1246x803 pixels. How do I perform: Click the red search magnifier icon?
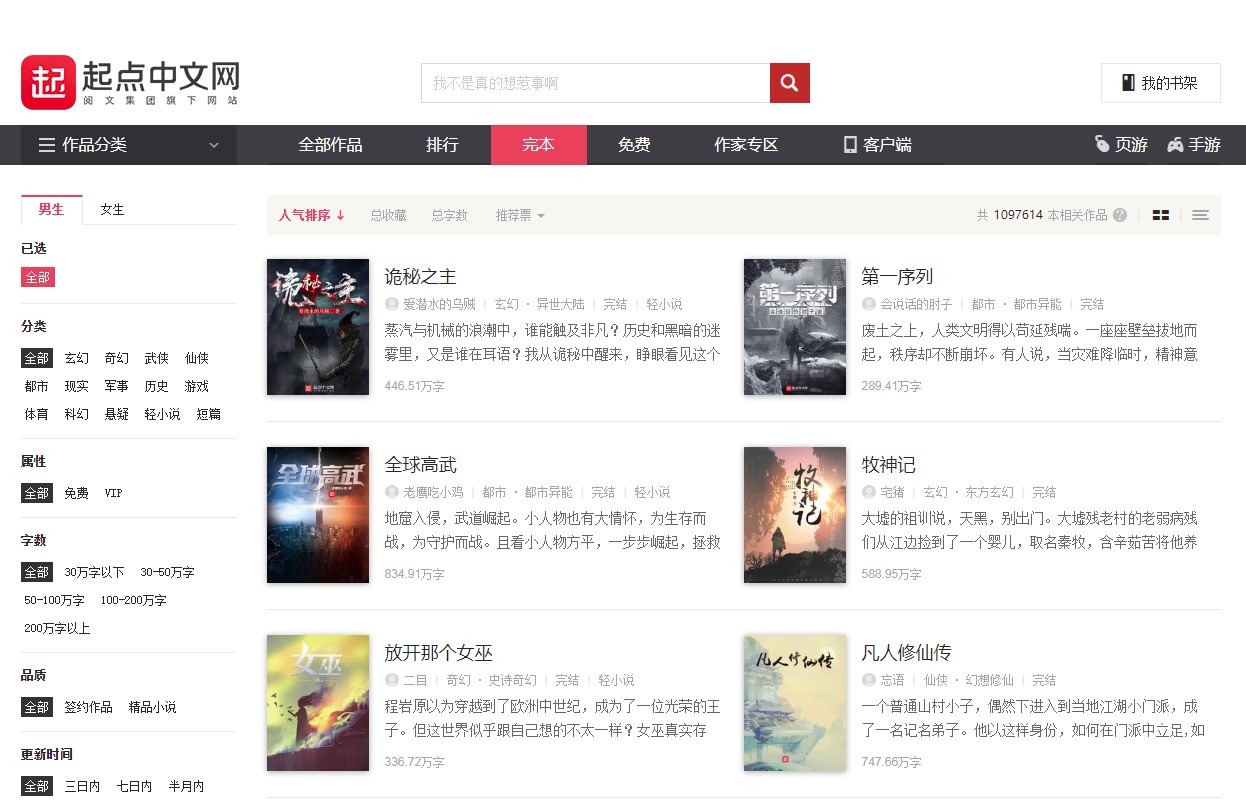click(789, 83)
